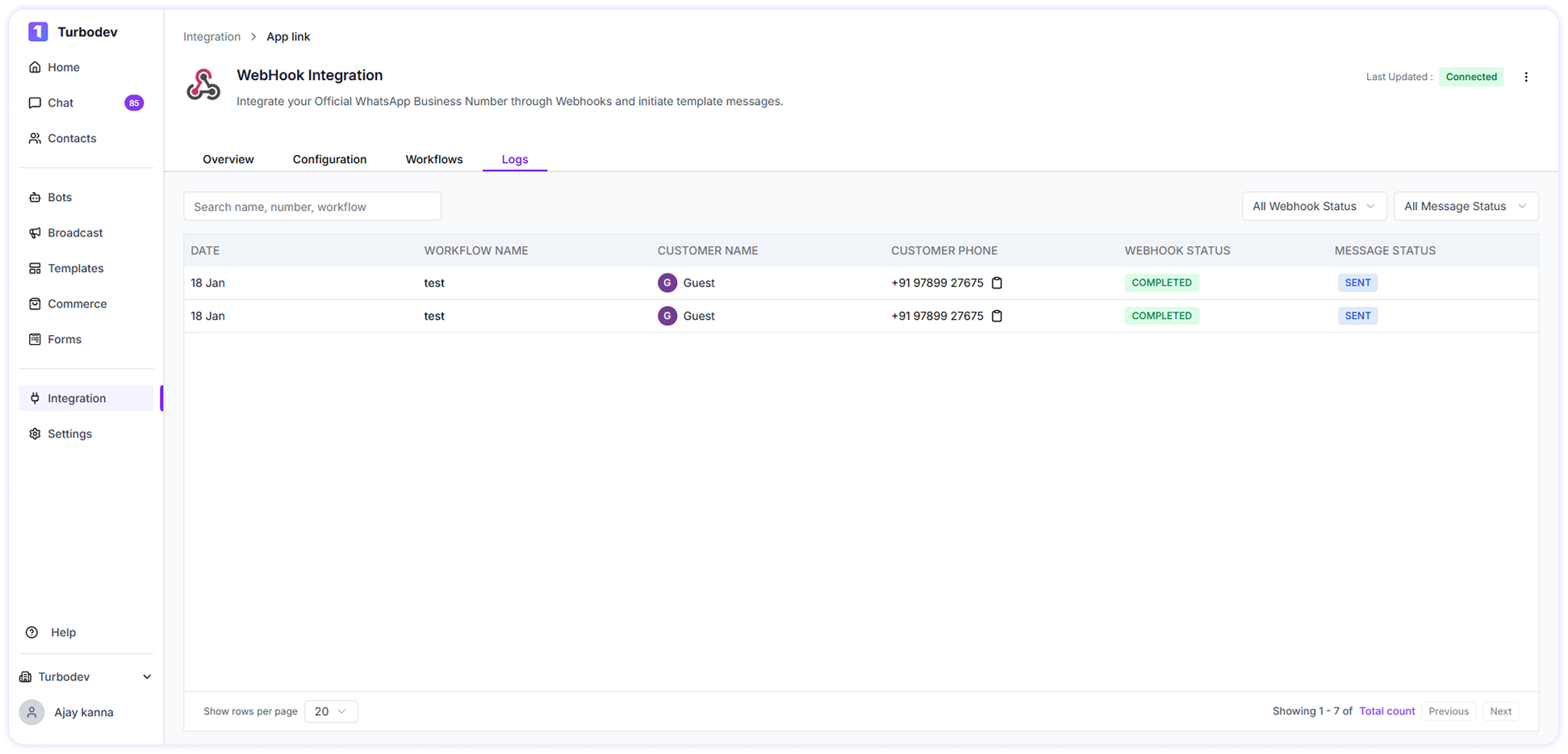This screenshot has width=1568, height=754.
Task: Click the WebHook Integration logo icon
Action: 203,84
